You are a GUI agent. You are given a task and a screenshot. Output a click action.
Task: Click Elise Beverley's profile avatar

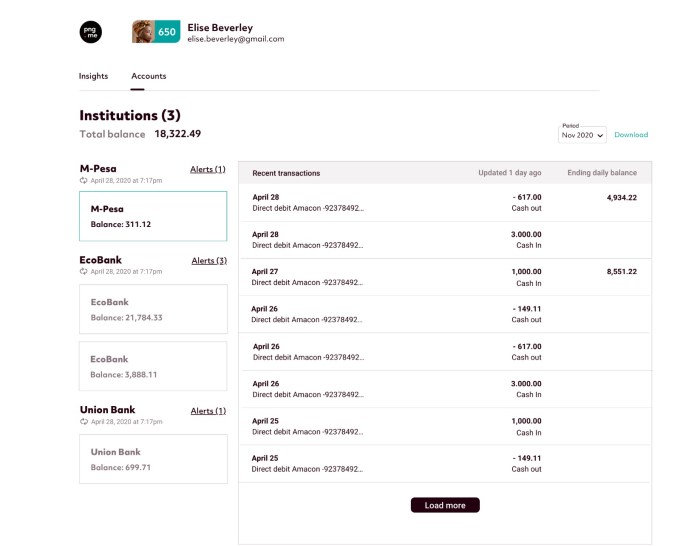coord(143,32)
